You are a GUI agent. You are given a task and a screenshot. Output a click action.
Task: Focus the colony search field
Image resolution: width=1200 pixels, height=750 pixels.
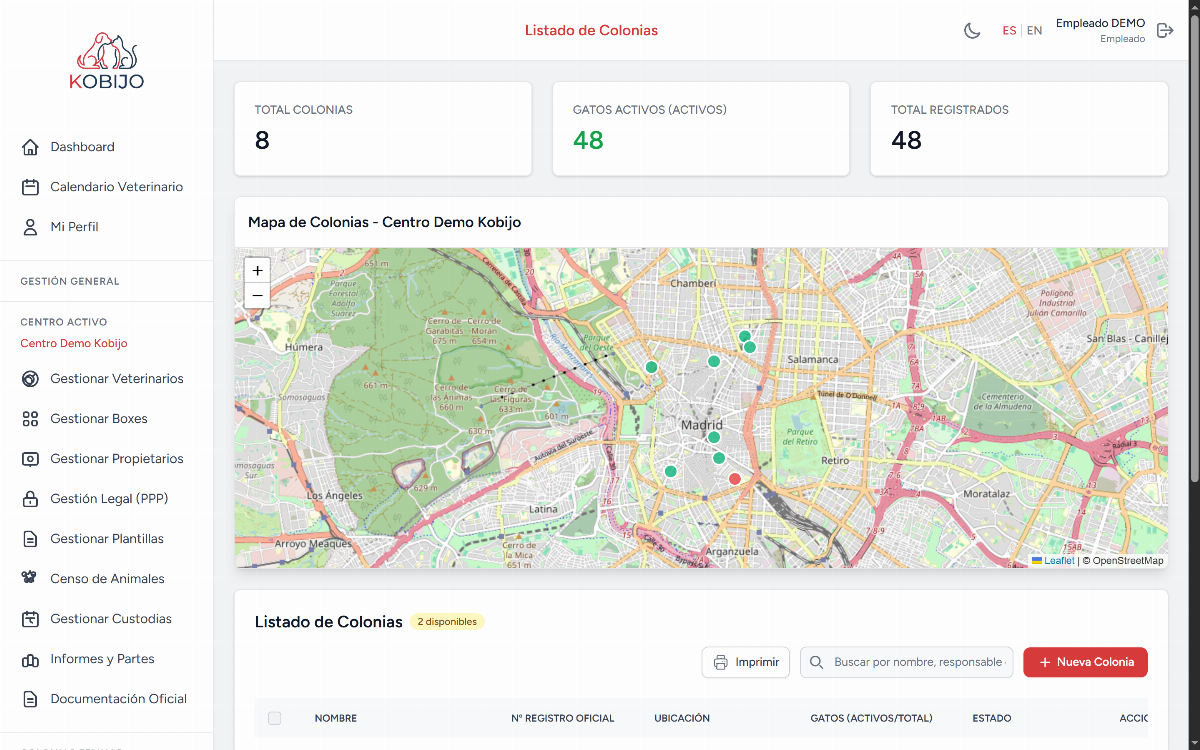click(x=906, y=662)
